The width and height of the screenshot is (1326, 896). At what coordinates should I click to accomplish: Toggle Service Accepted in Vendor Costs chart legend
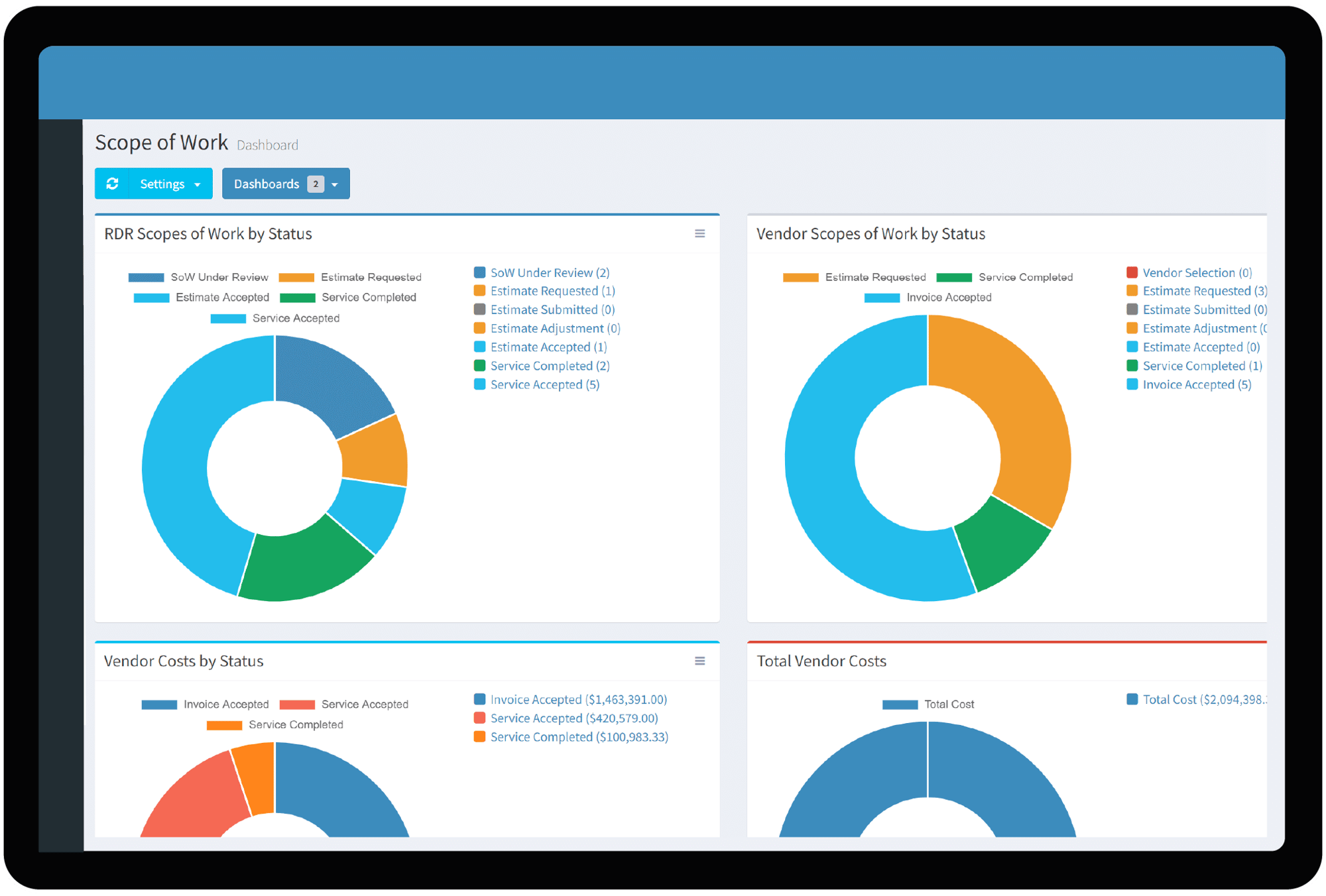[343, 704]
